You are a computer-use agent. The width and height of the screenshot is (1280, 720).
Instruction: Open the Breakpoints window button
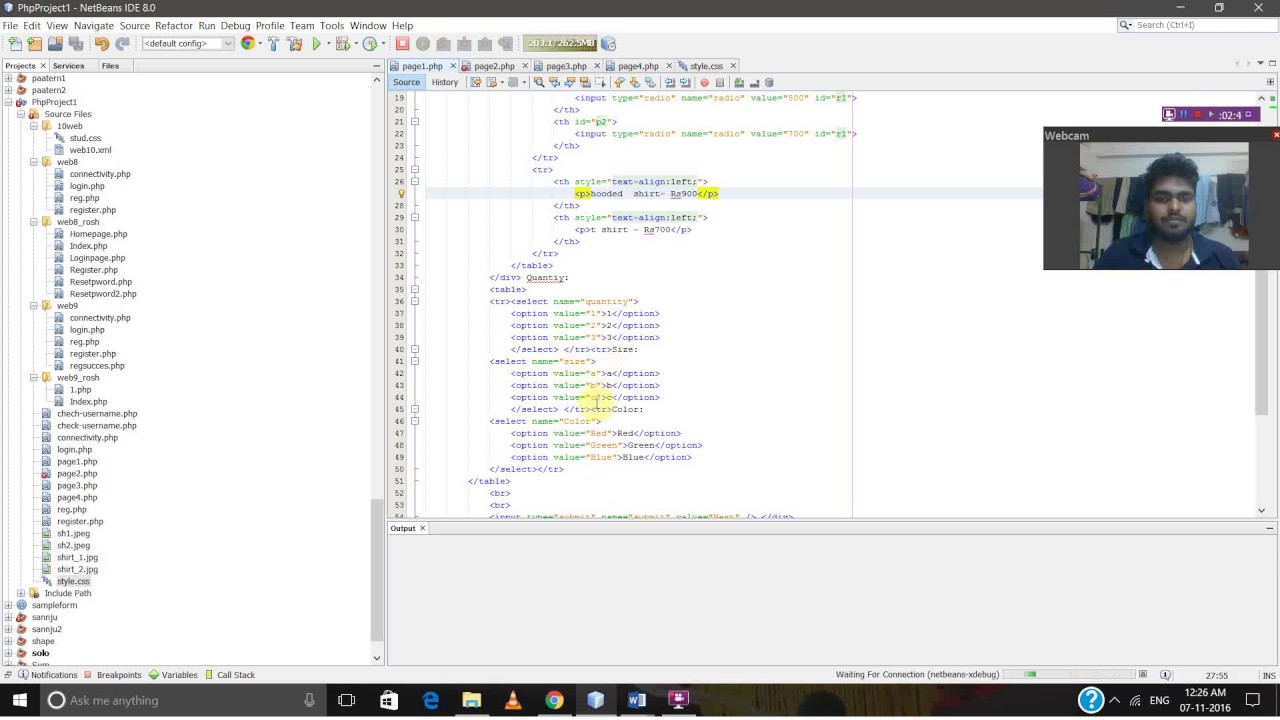[x=112, y=675]
